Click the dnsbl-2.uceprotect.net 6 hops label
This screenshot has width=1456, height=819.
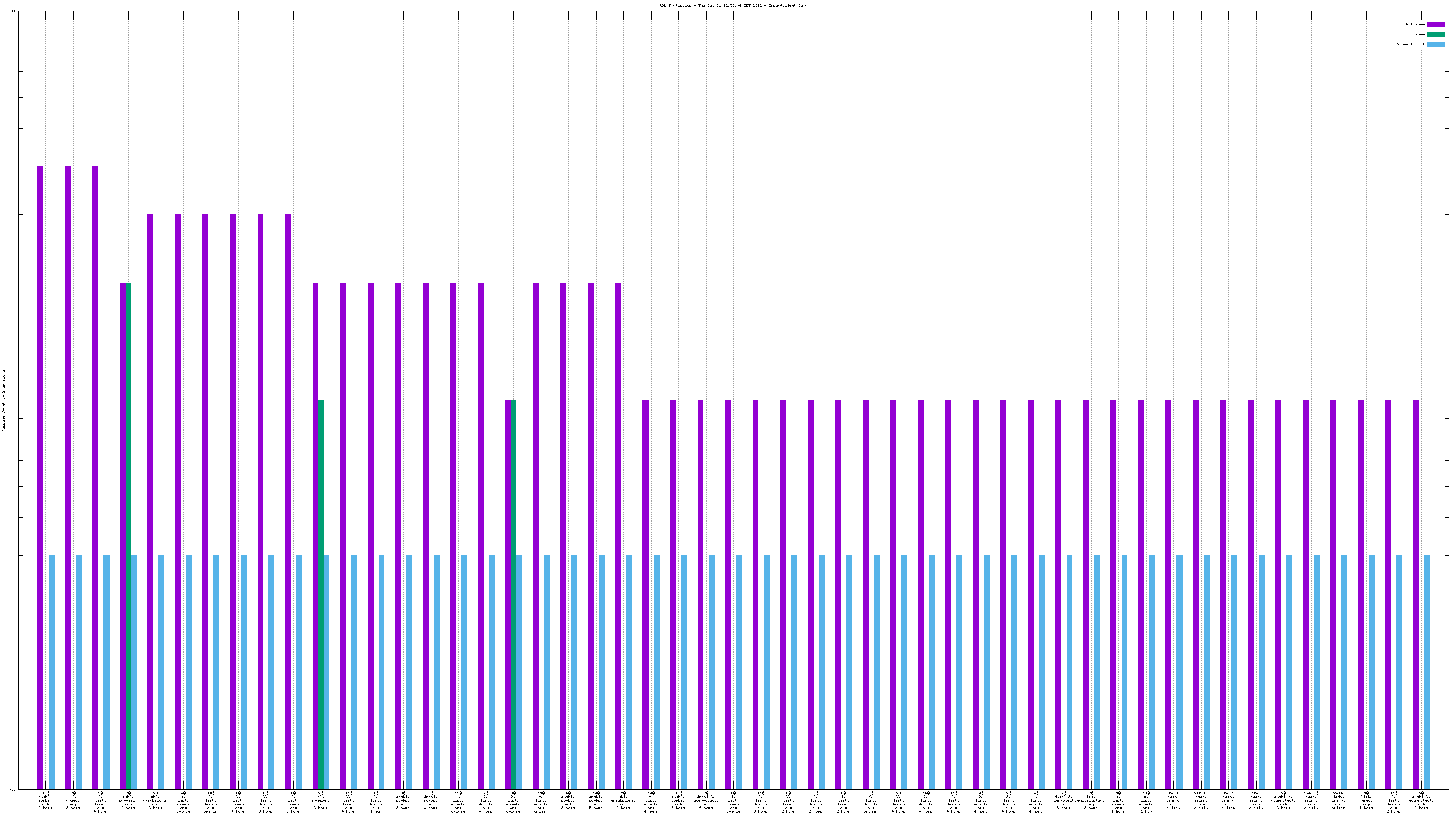pyautogui.click(x=1283, y=800)
